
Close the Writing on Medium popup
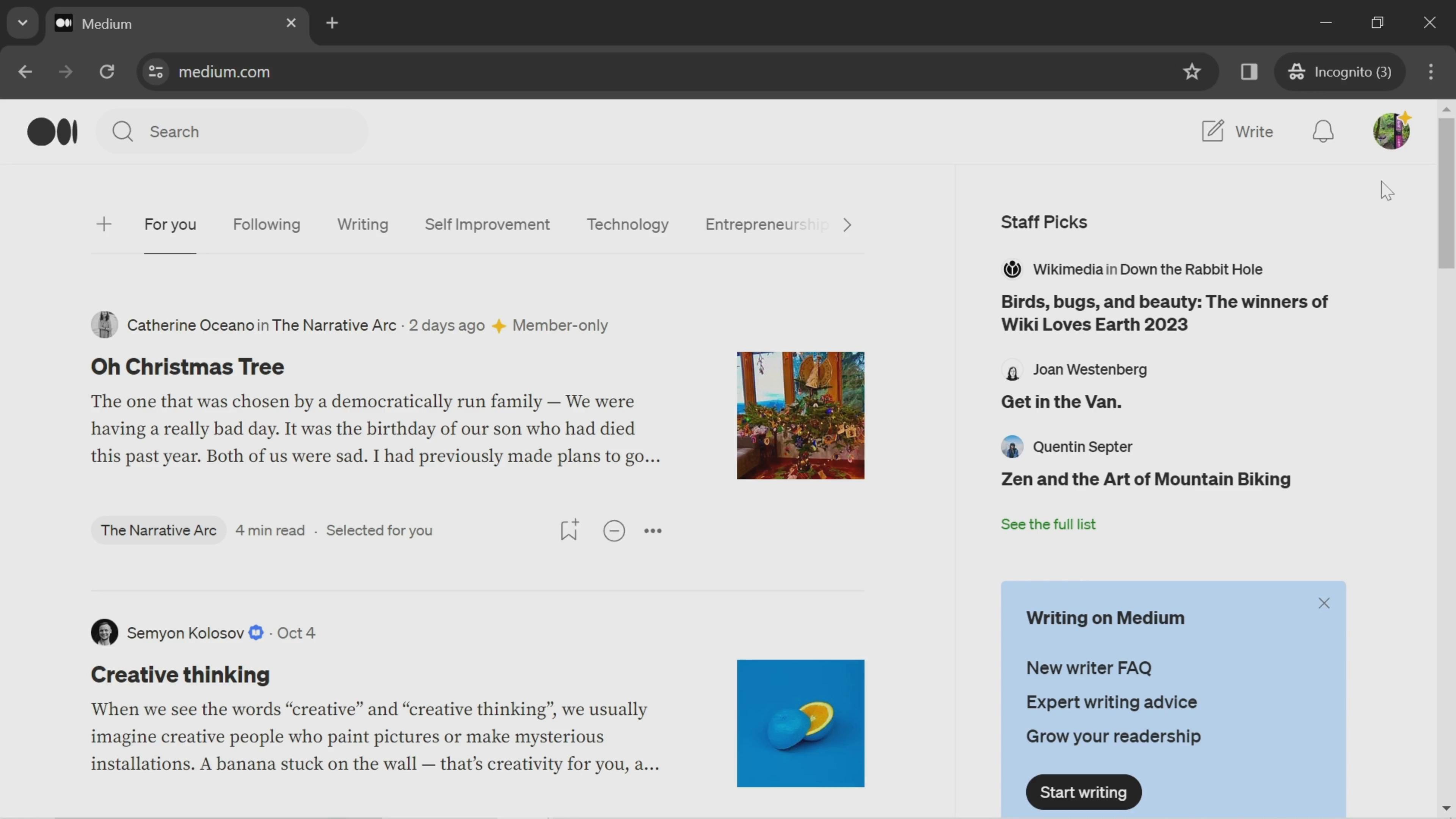(1323, 603)
